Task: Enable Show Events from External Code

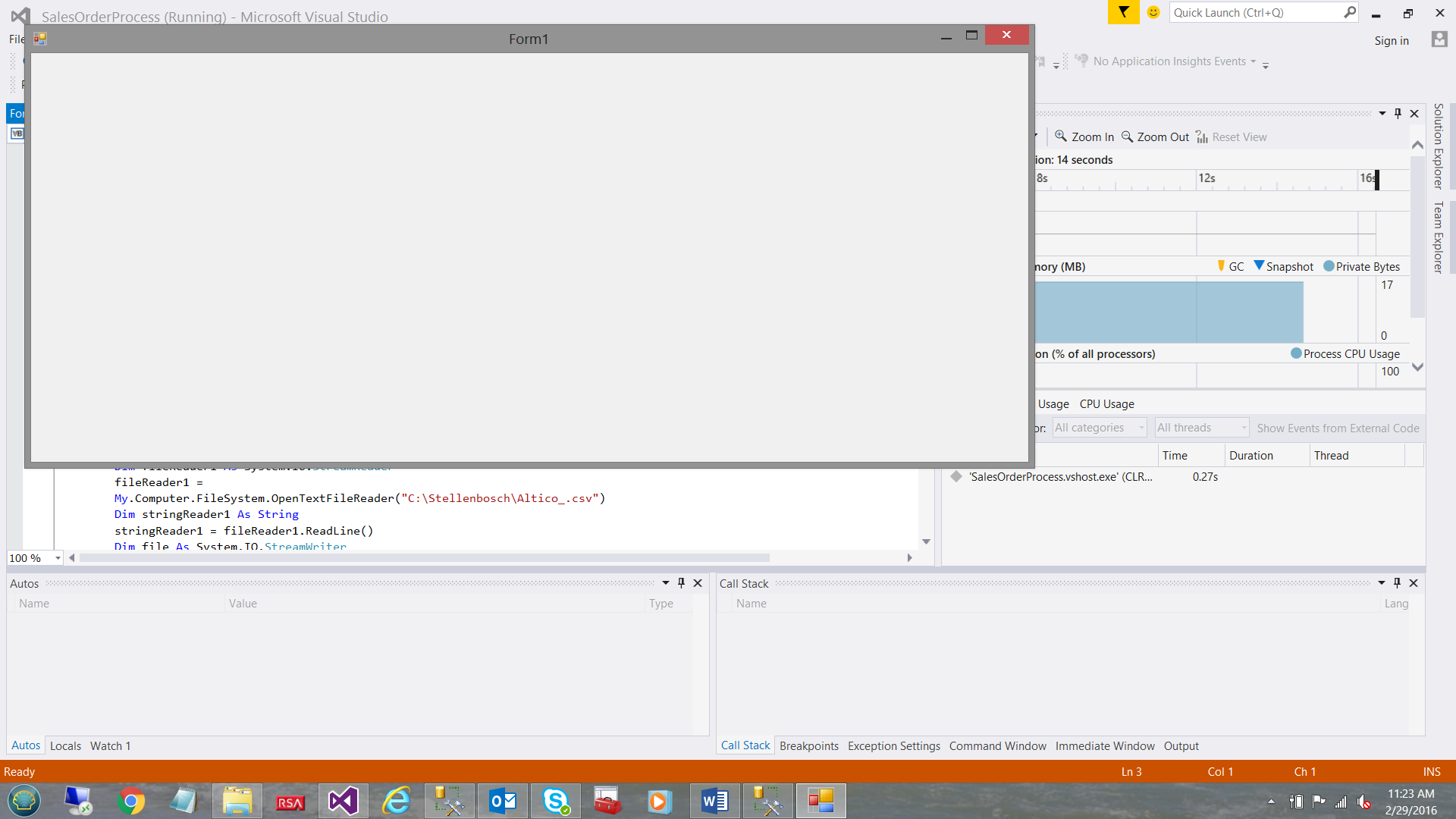Action: 1338,428
